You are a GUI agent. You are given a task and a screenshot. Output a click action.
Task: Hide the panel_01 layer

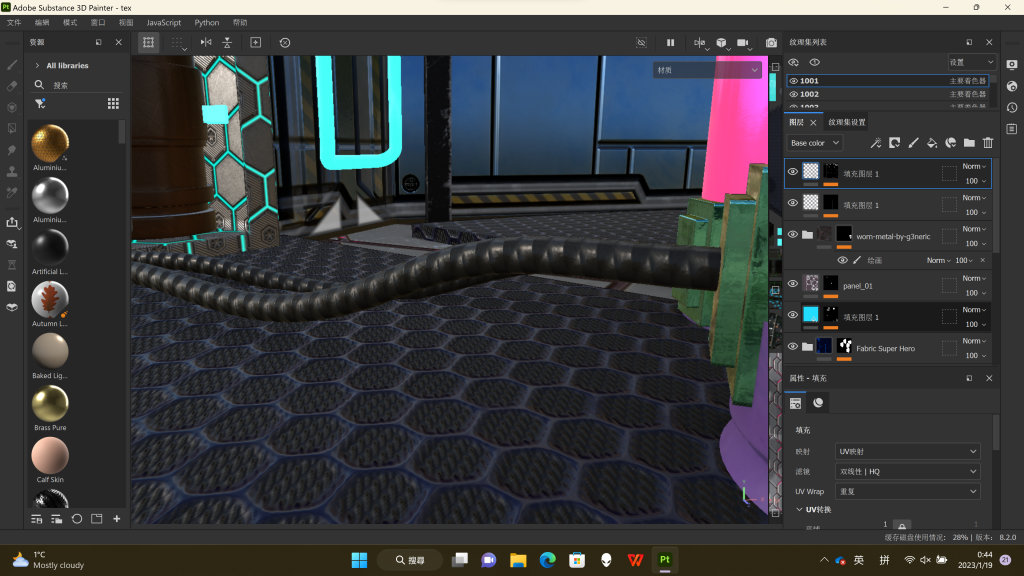click(793, 283)
